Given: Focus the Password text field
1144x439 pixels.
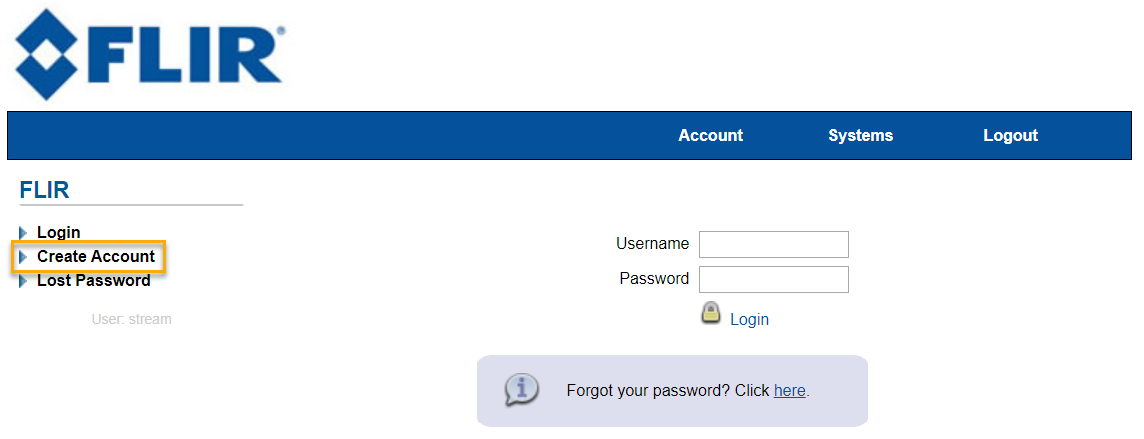Looking at the screenshot, I should tap(773, 279).
